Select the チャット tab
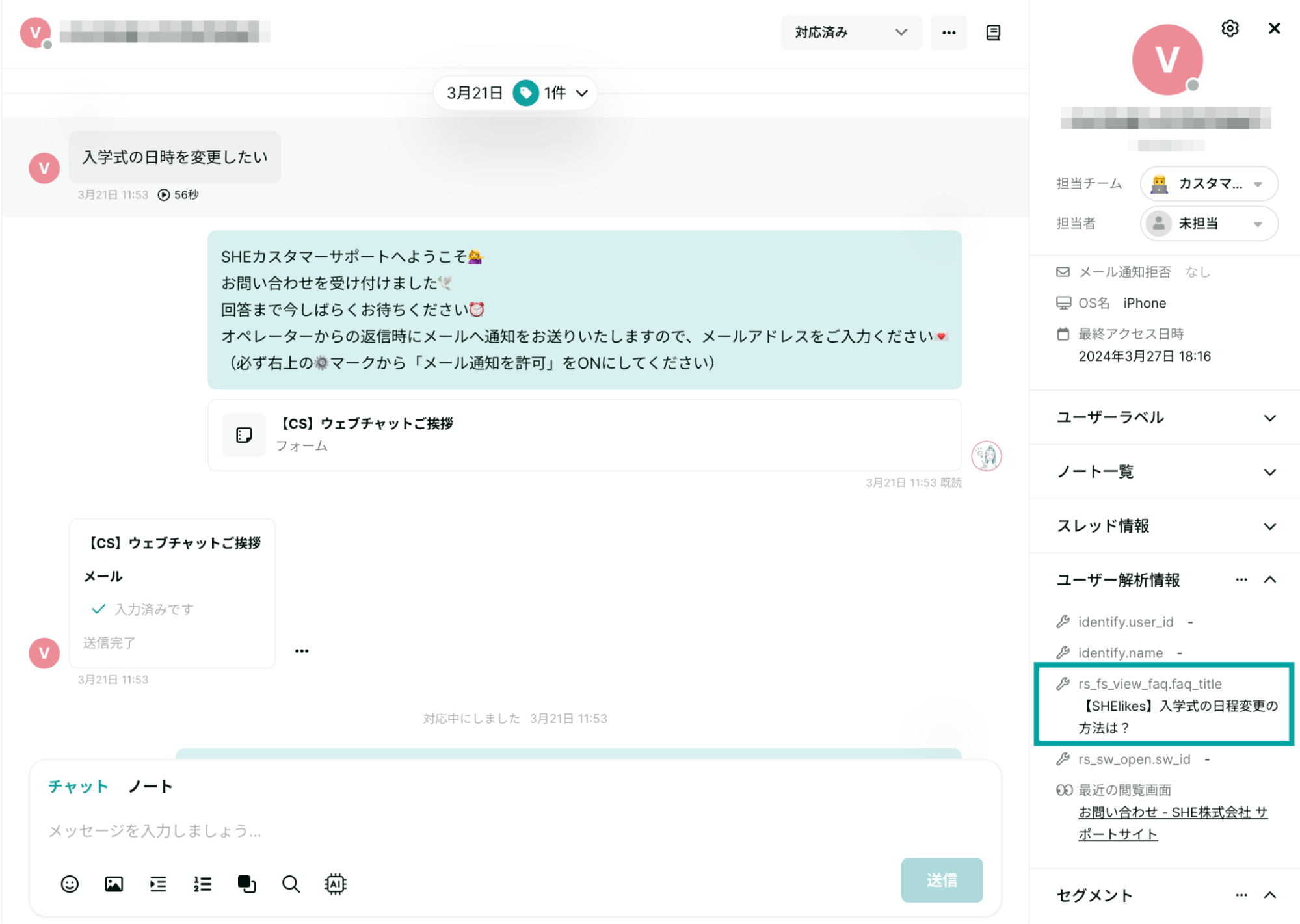 click(x=78, y=786)
